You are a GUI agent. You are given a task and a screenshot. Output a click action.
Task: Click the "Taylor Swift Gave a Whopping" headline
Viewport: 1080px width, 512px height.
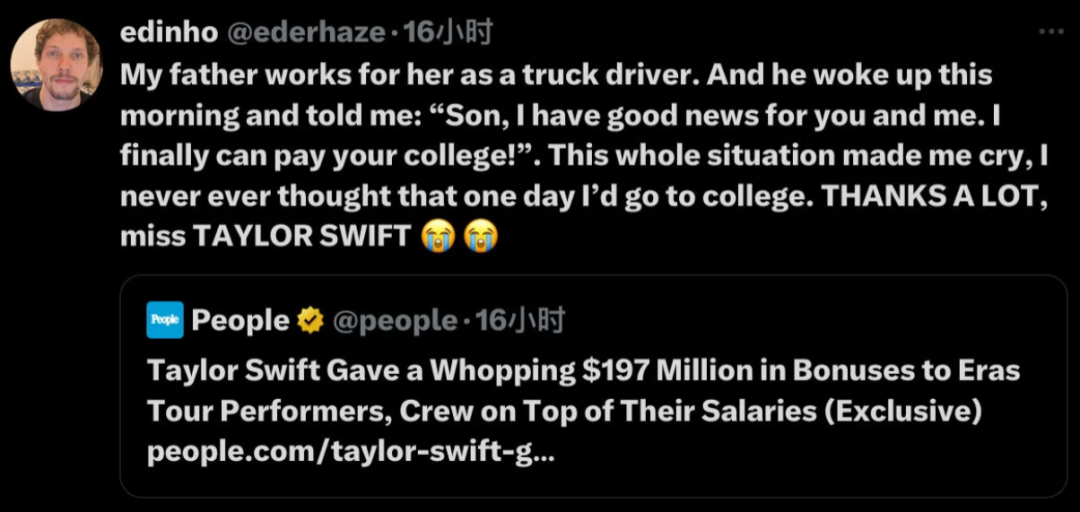click(x=362, y=371)
